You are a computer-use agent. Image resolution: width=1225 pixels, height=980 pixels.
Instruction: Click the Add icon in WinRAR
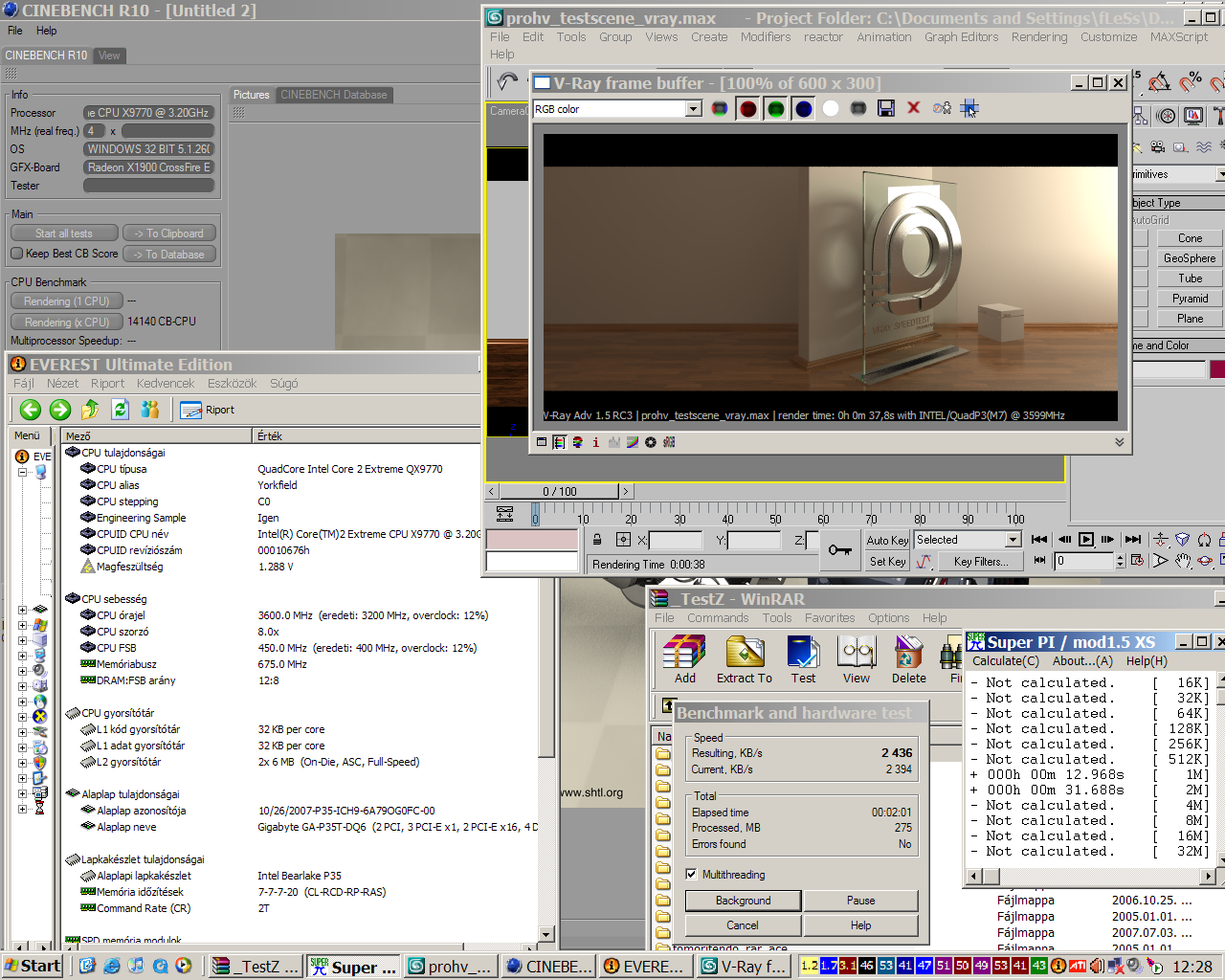(x=684, y=660)
